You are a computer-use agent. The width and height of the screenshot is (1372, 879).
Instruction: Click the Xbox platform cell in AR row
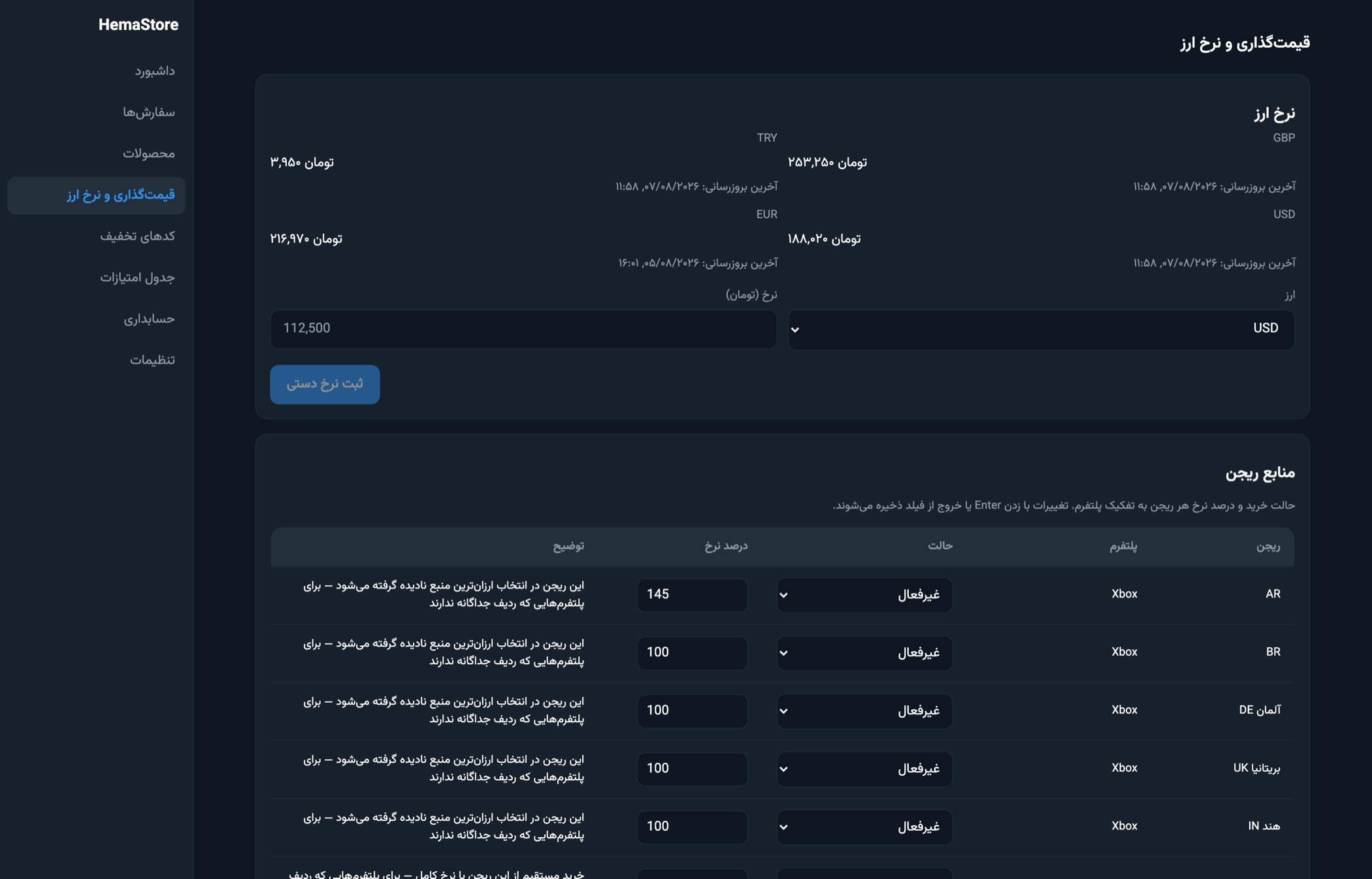click(x=1124, y=594)
